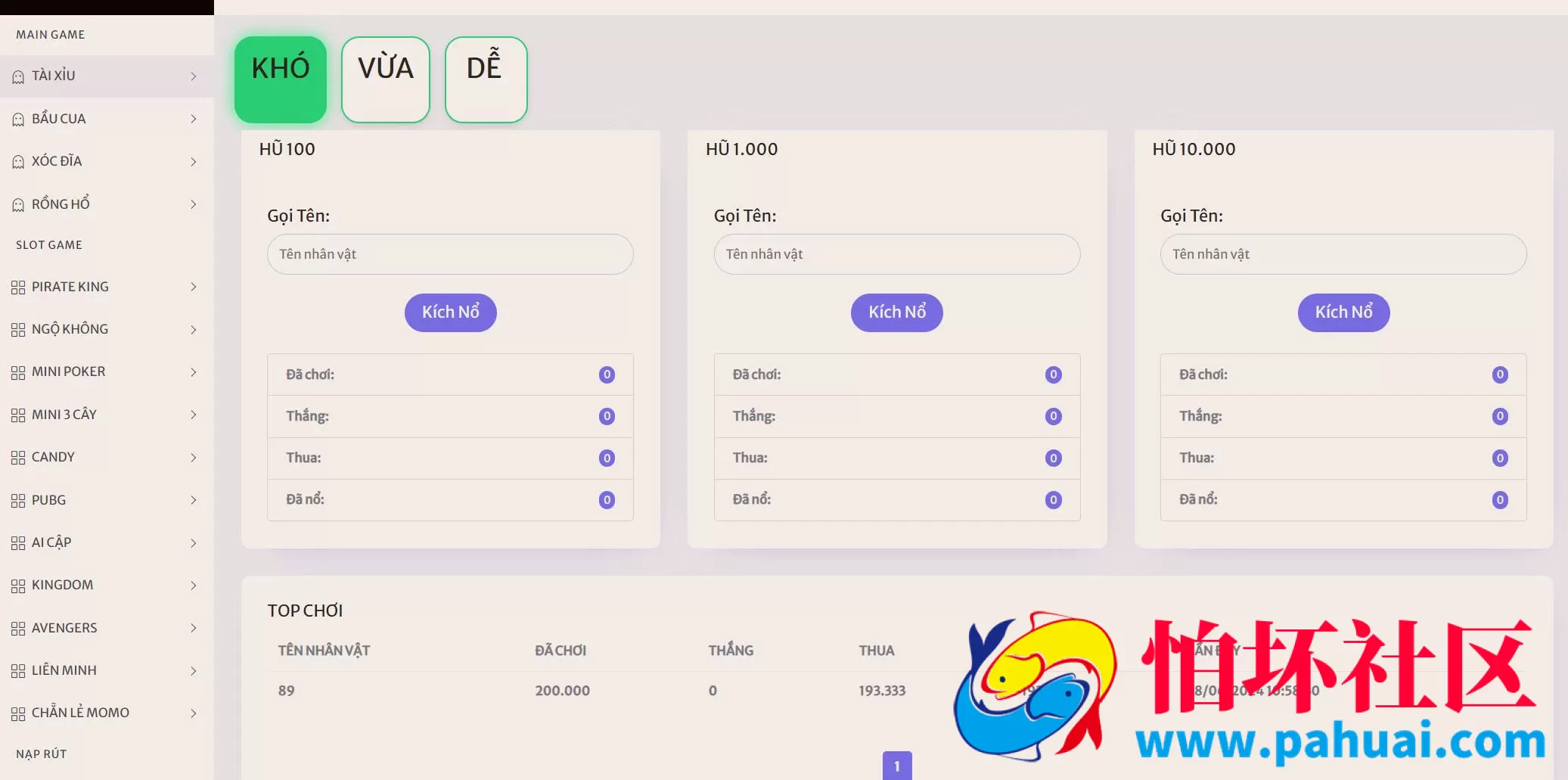This screenshot has height=780, width=1568.
Task: Click the SLOT GAME section label
Action: click(49, 245)
